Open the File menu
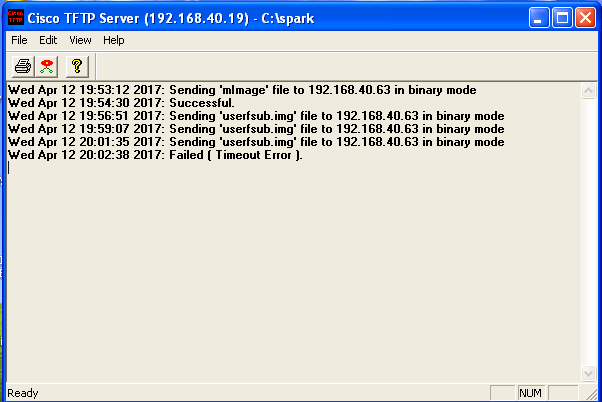 point(19,40)
